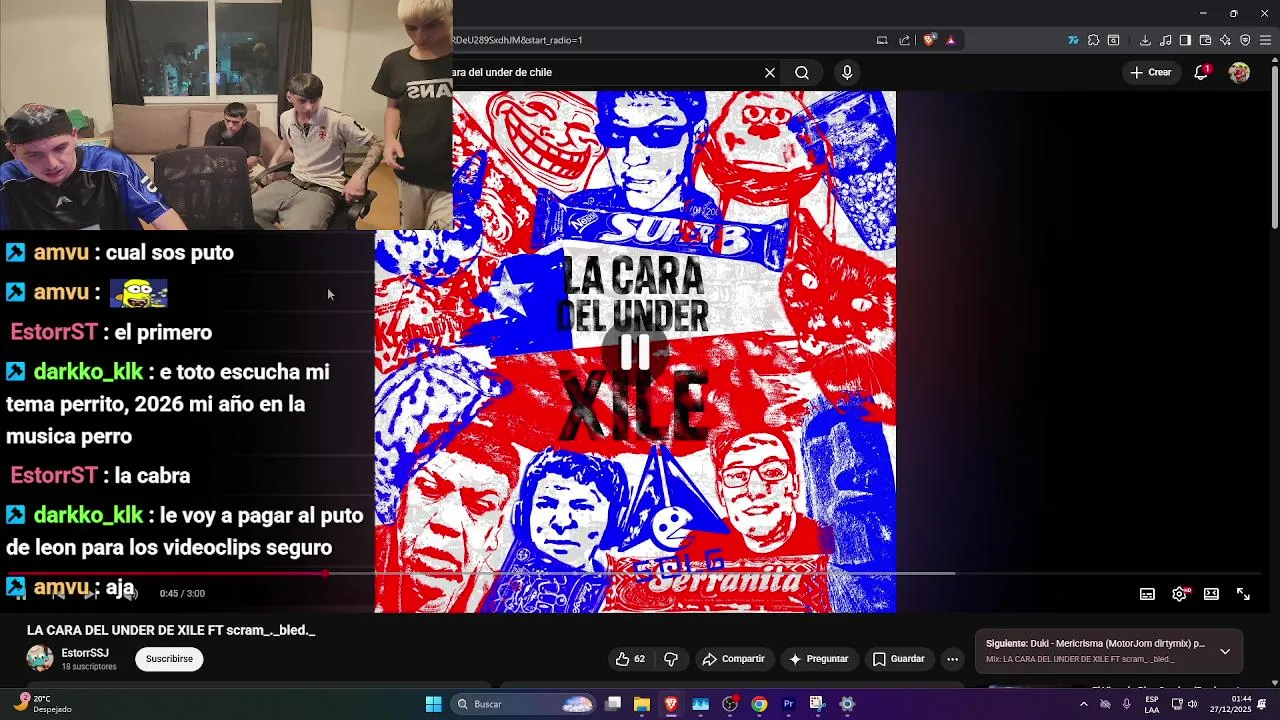Open the ESP LAA language selector
Viewport: 1280px width, 720px height.
[x=1152, y=704]
